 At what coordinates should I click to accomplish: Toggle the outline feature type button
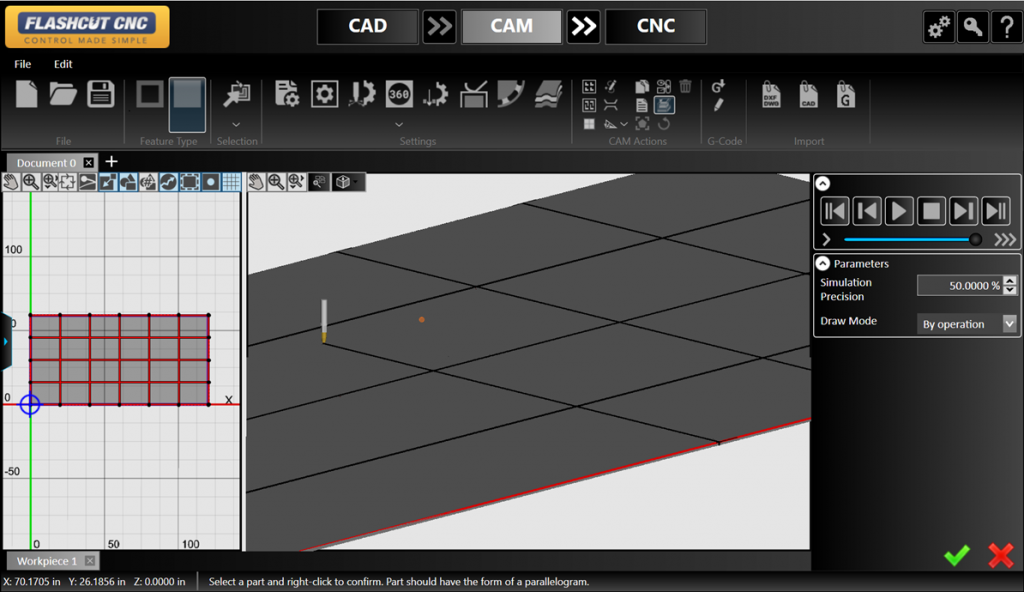click(x=150, y=94)
